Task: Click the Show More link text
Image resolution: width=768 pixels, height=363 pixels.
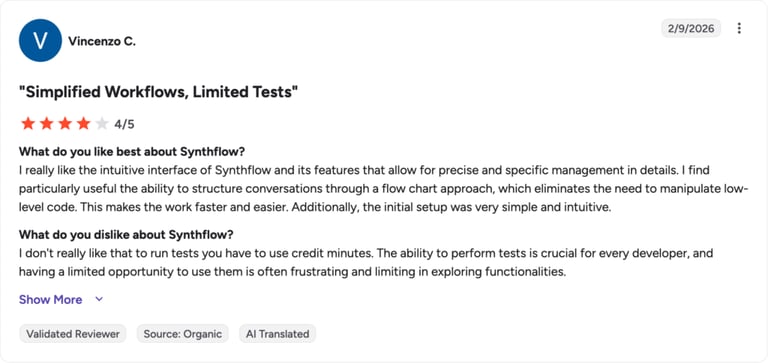Action: click(50, 299)
